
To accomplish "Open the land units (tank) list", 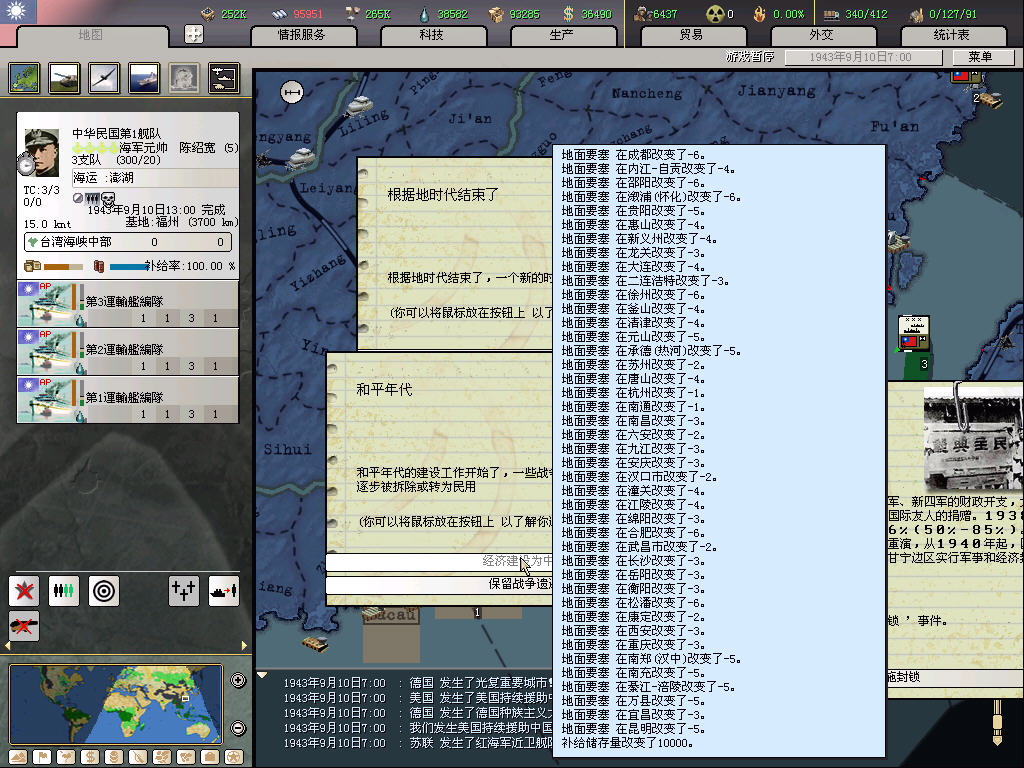I will tap(63, 78).
